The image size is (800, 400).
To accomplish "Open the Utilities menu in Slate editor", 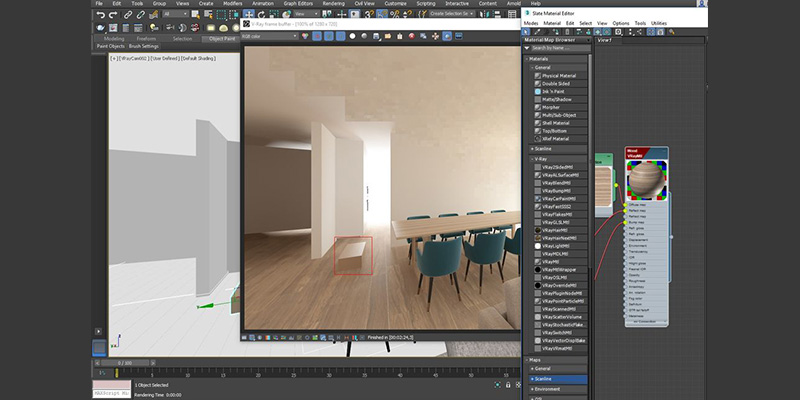I will tap(659, 23).
